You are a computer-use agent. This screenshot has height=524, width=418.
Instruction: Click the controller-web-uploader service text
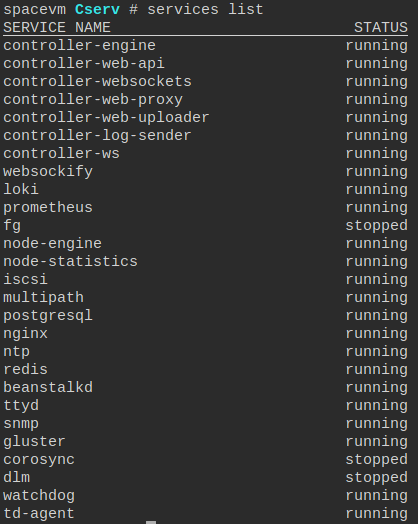[106, 118]
